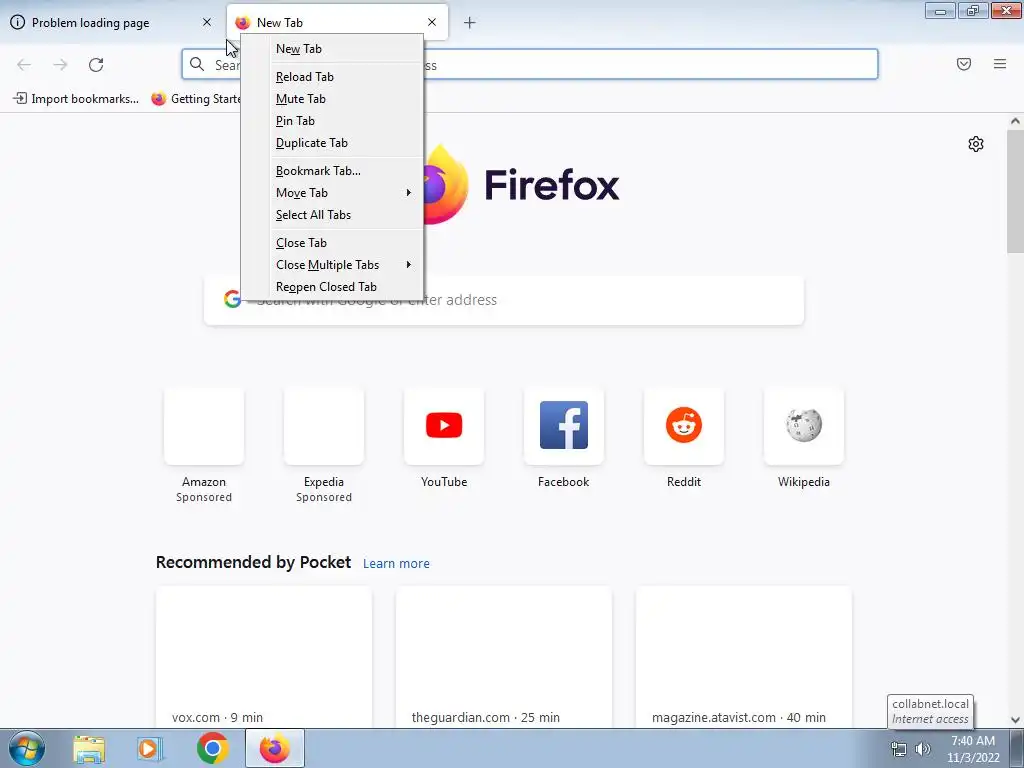
Task: Close the Problem loading page tab
Action: coord(207,22)
